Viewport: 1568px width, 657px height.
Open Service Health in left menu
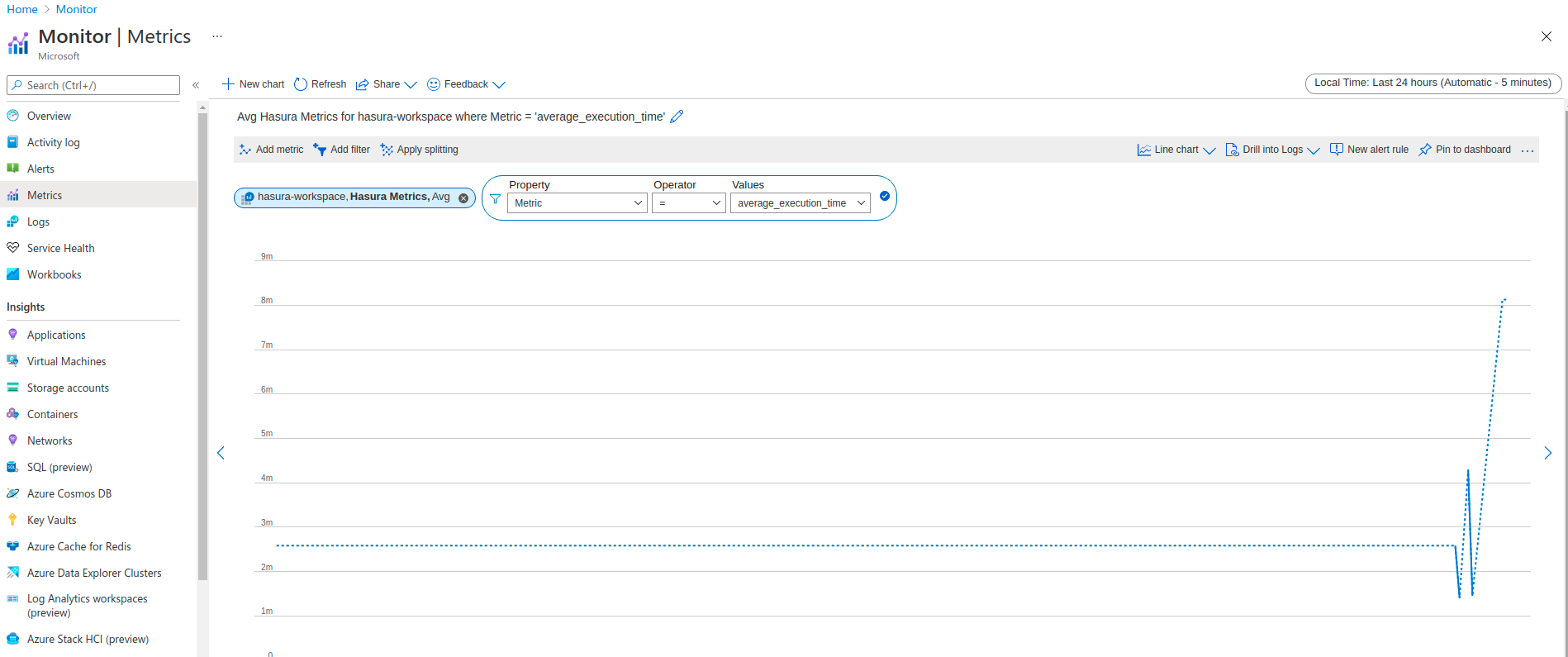click(60, 248)
